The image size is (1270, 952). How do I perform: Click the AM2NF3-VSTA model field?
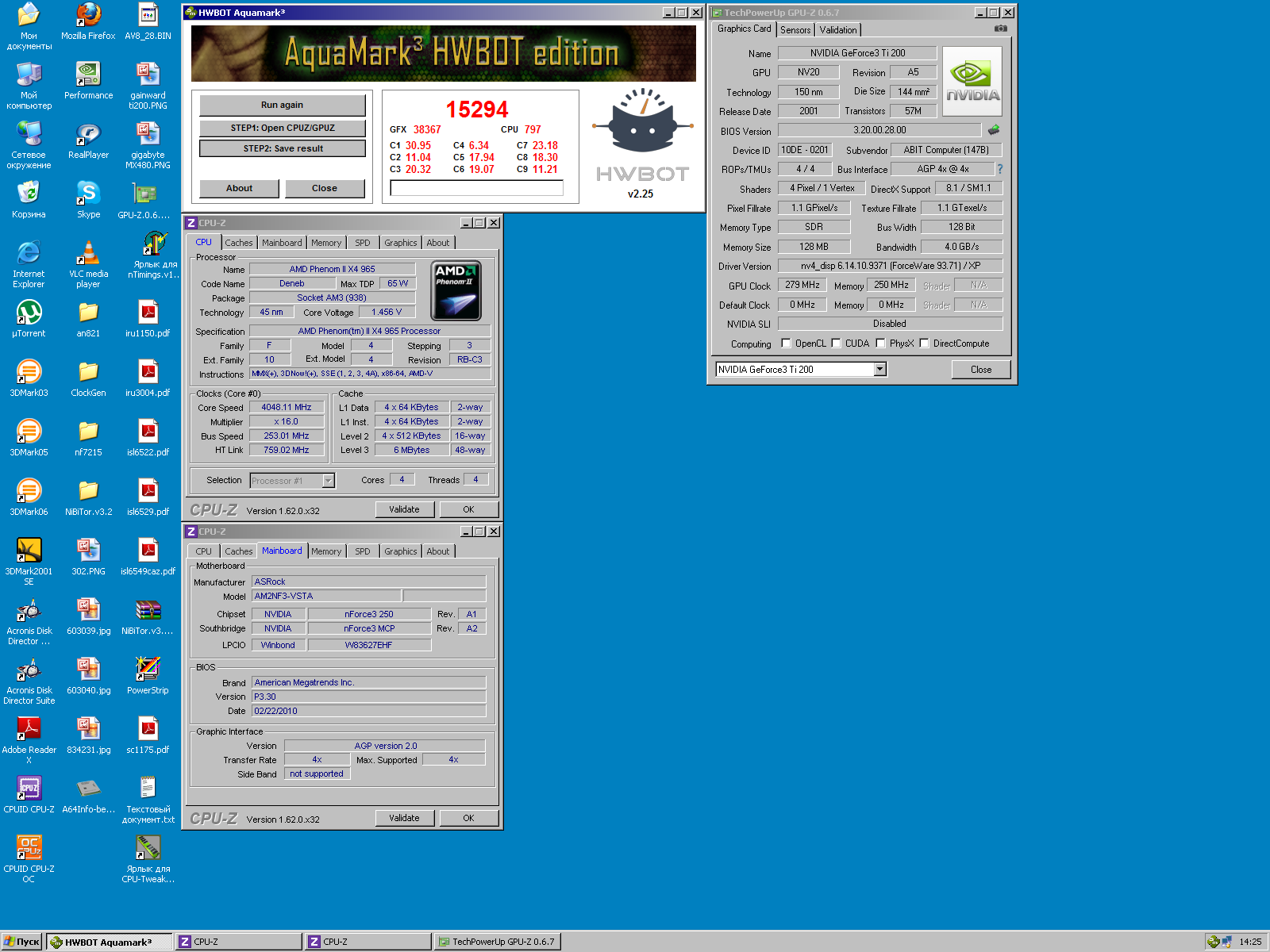pyautogui.click(x=326, y=596)
